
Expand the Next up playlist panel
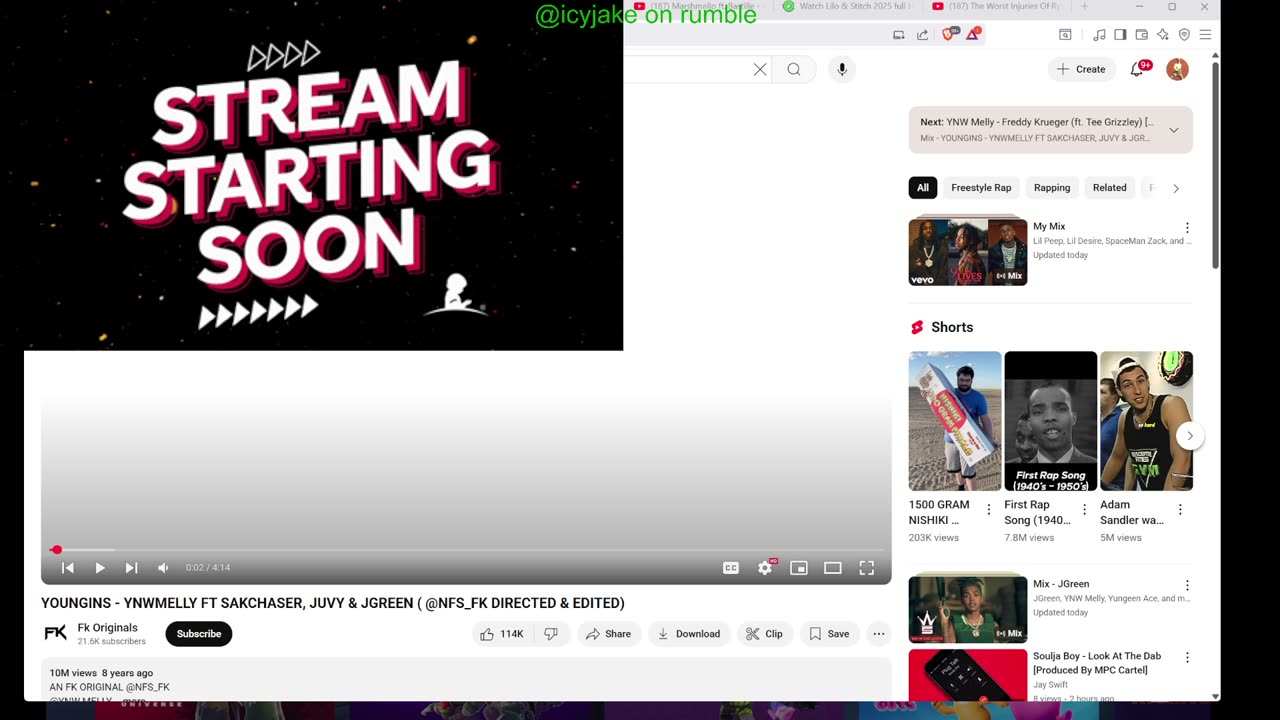[1174, 130]
